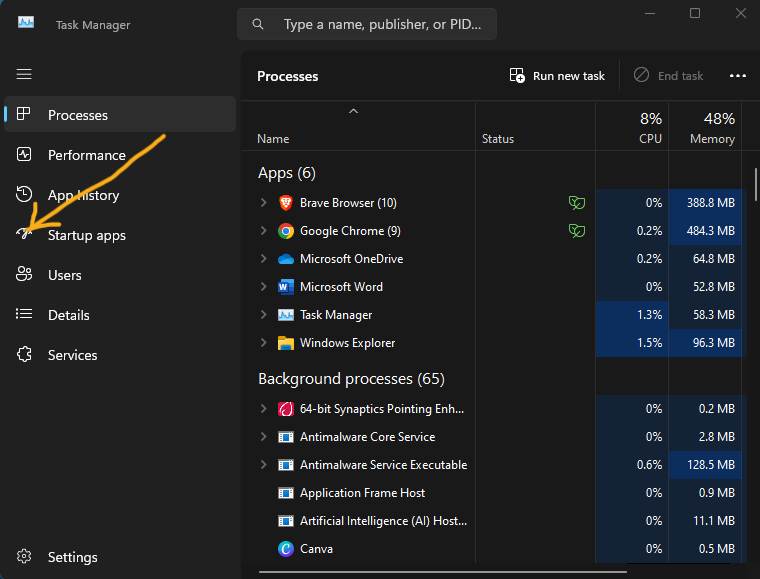Open Settings gear icon in sidebar

[x=24, y=556]
